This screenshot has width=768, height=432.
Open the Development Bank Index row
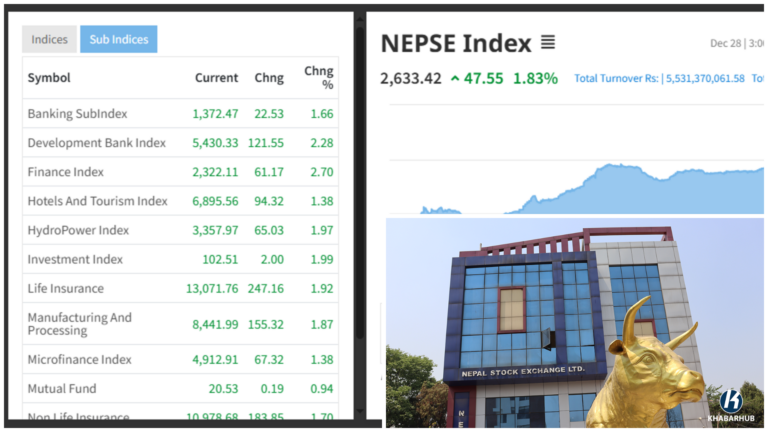pos(97,143)
